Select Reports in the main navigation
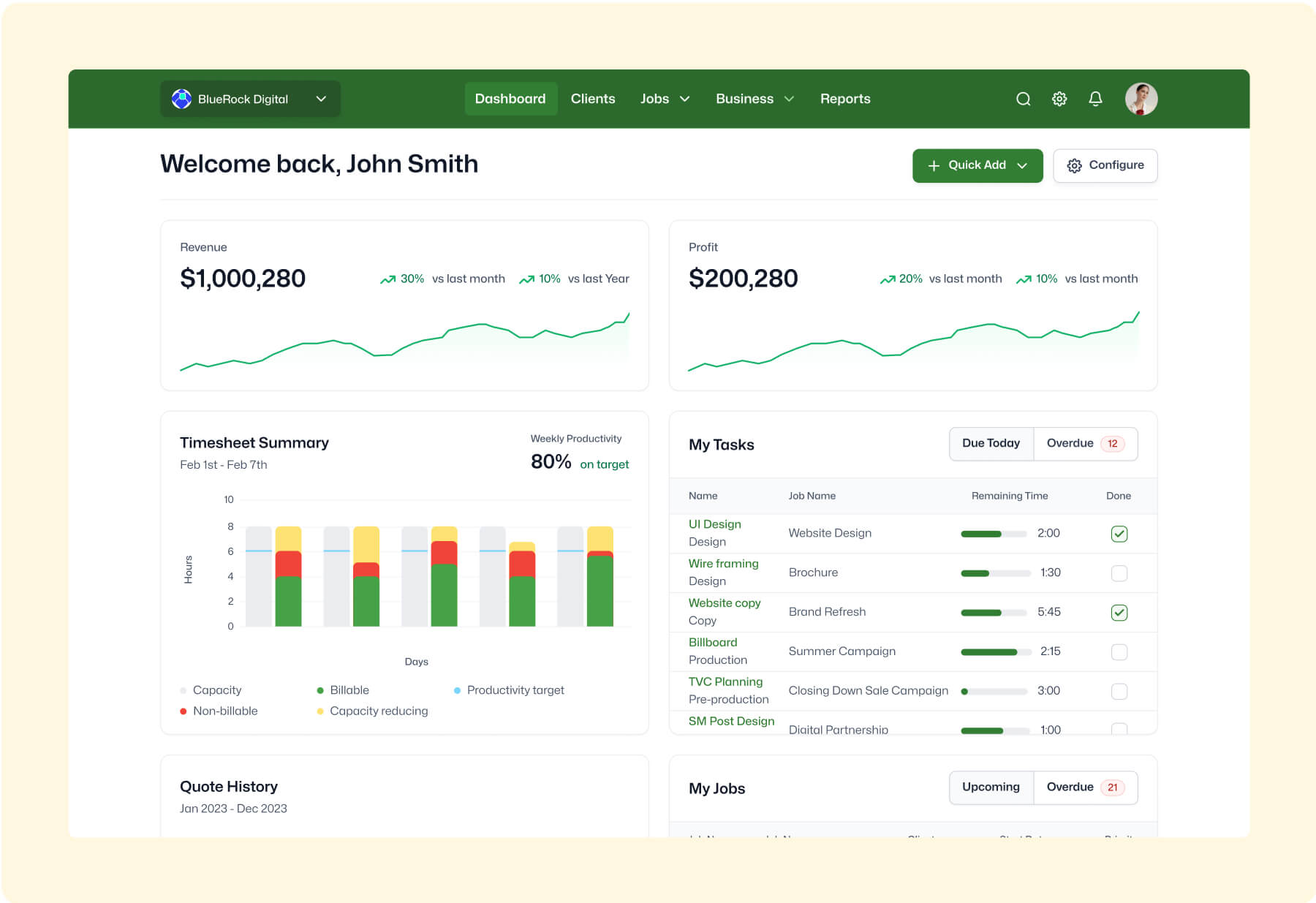Viewport: 1316px width, 903px height. coord(845,99)
